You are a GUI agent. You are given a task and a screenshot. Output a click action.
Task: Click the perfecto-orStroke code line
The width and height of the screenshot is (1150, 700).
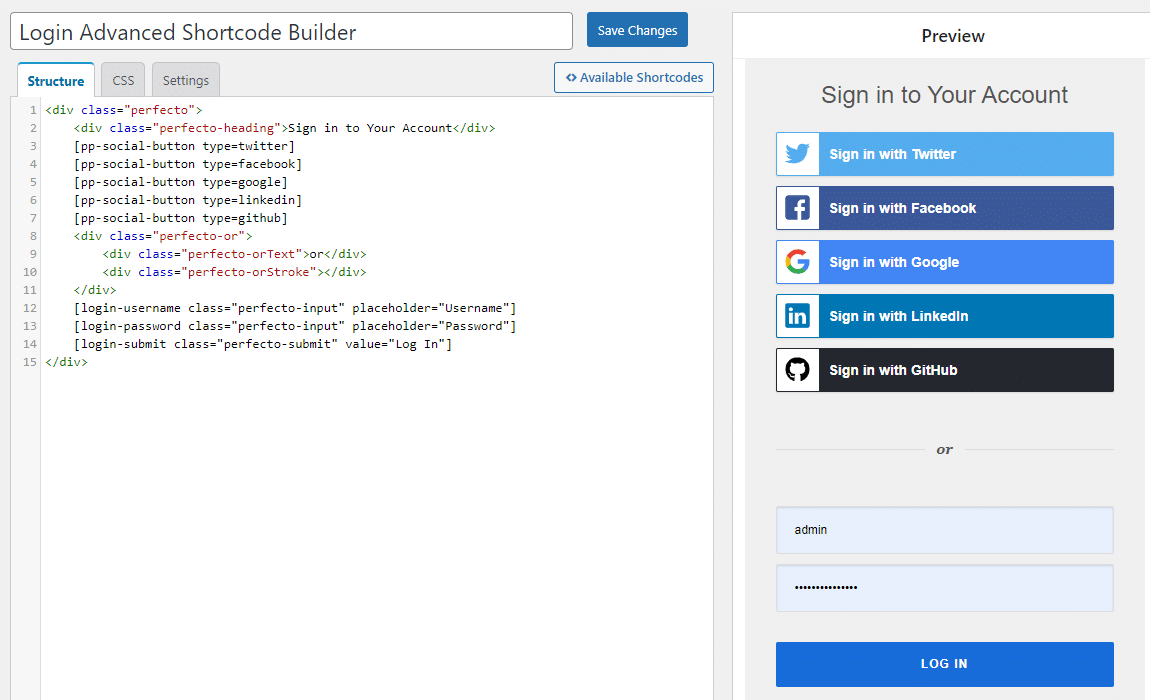(234, 272)
